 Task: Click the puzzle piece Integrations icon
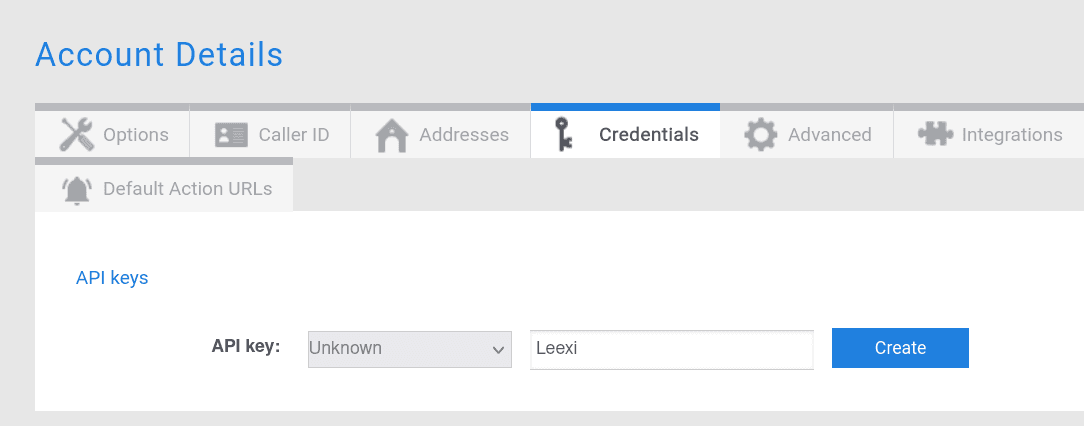tap(935, 134)
